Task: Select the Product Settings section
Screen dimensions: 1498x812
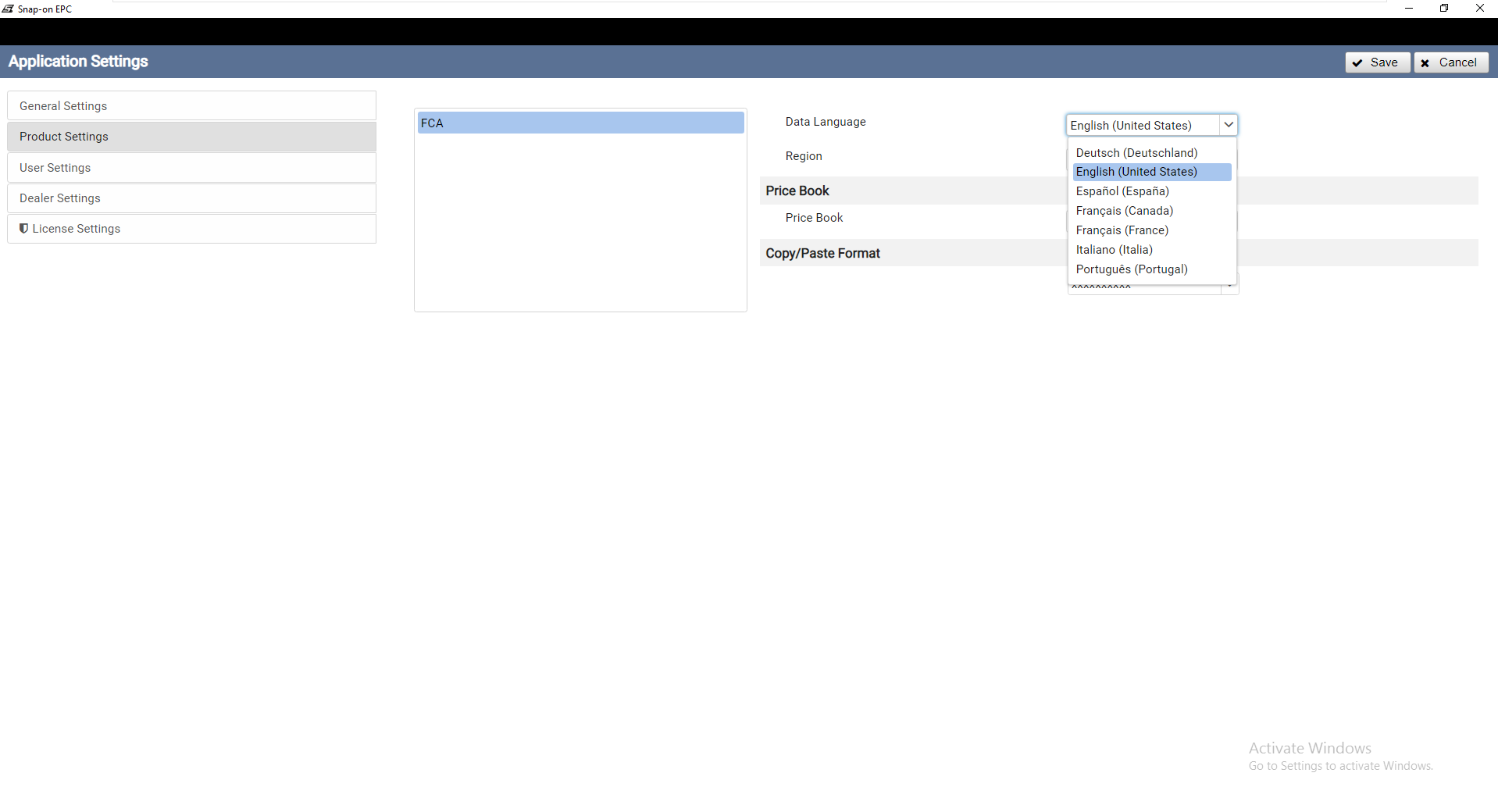Action: [x=191, y=137]
